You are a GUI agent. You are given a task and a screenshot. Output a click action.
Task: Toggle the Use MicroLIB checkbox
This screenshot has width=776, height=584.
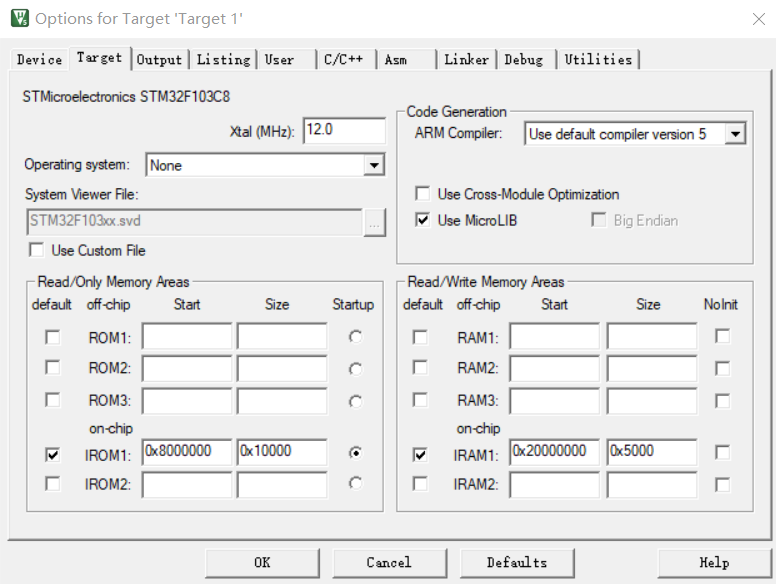(423, 220)
